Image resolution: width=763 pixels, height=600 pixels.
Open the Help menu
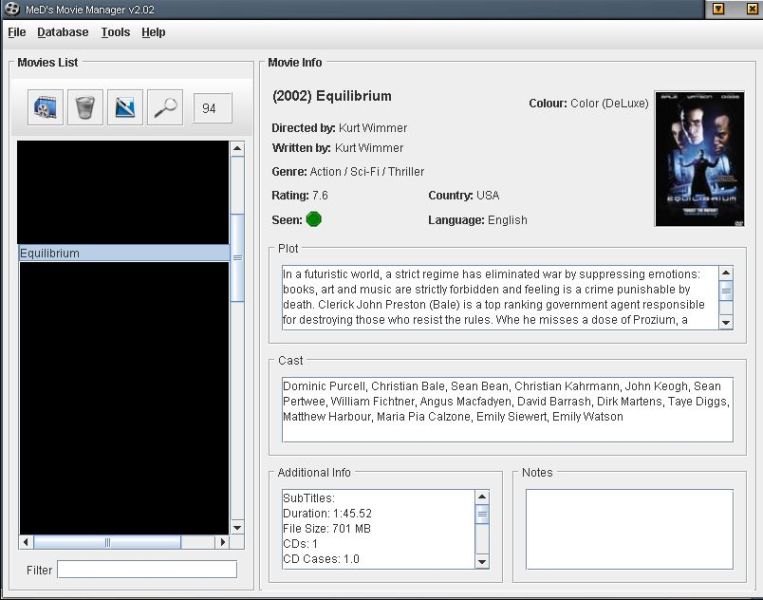pos(153,32)
